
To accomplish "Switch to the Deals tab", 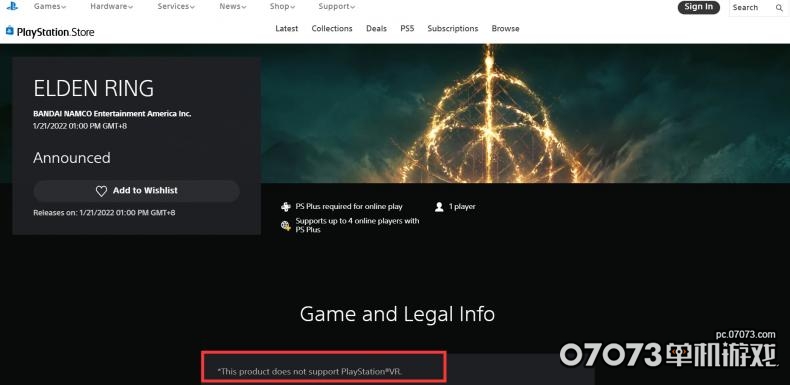I will pos(376,29).
